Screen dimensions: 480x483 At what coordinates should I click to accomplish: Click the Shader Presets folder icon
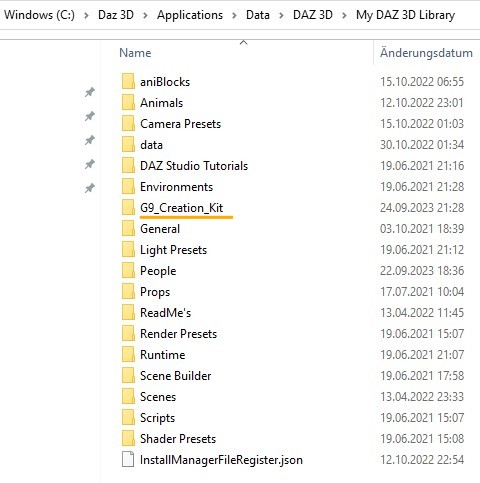(x=128, y=439)
